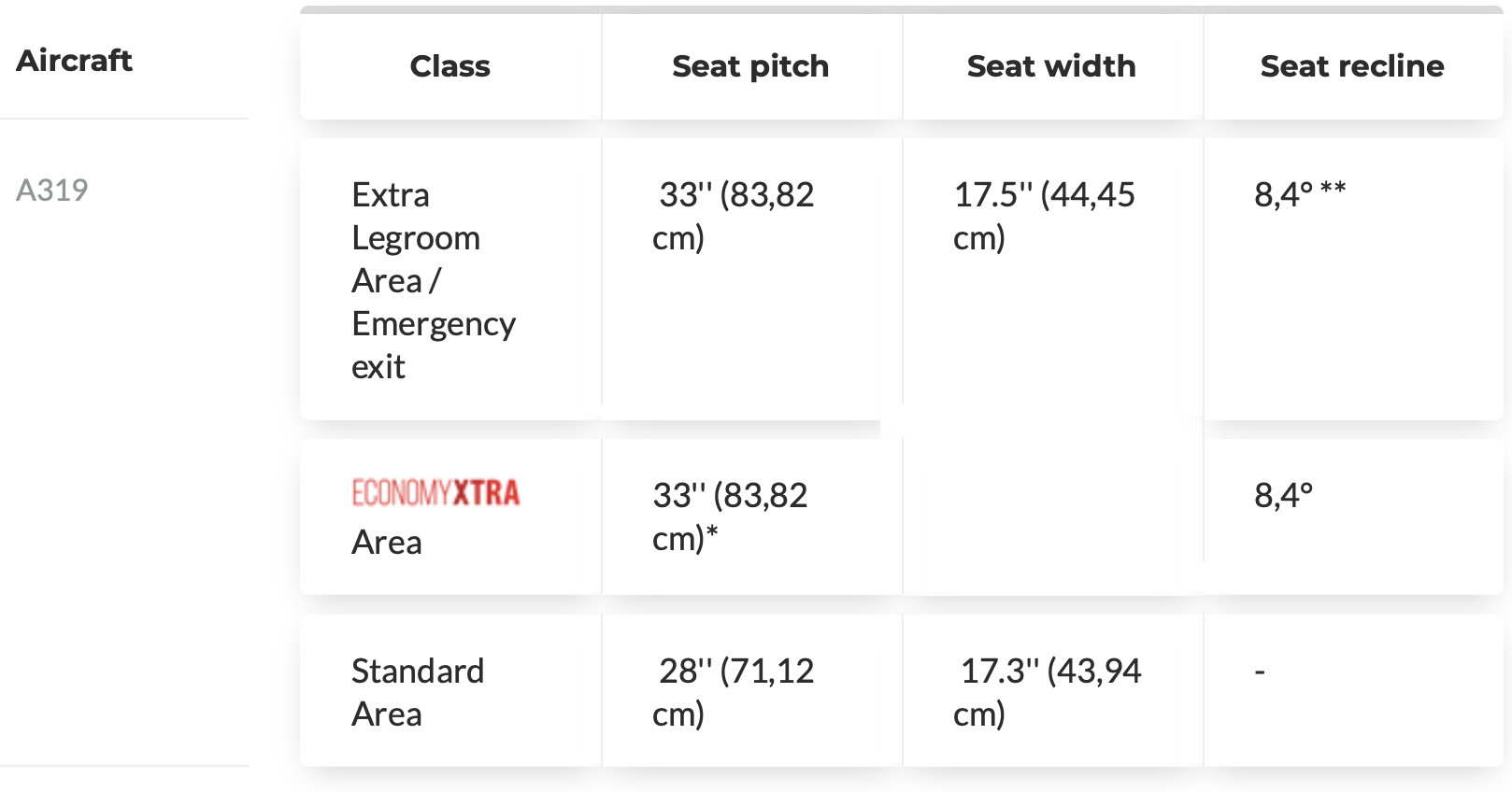Viewport: 1512px width, 792px height.
Task: Click the EconomyXtra red logo
Action: (435, 492)
